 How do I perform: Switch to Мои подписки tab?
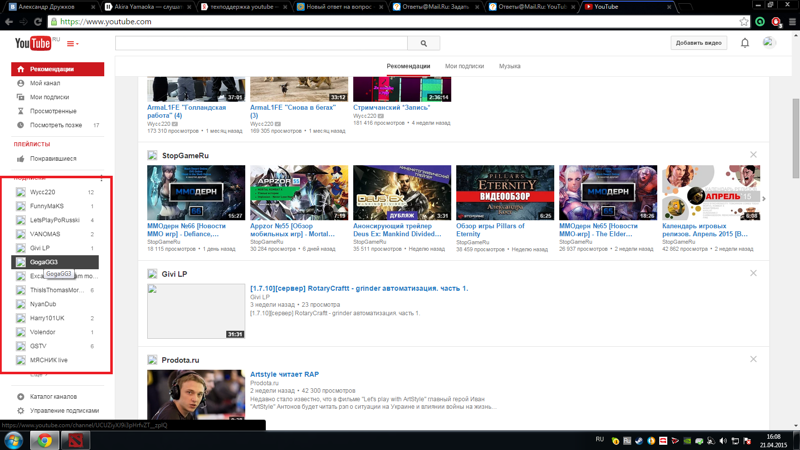[x=464, y=66]
